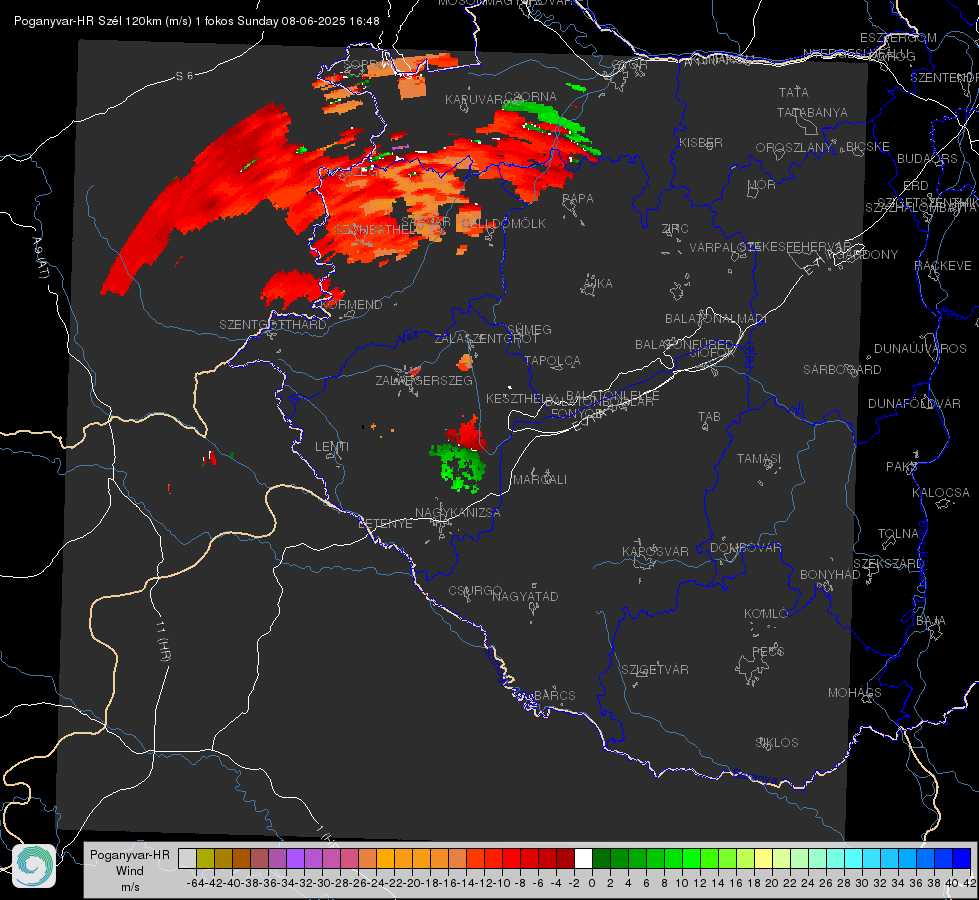The width and height of the screenshot is (979, 900).
Task: Click the KORMEND city label
Action: (351, 305)
